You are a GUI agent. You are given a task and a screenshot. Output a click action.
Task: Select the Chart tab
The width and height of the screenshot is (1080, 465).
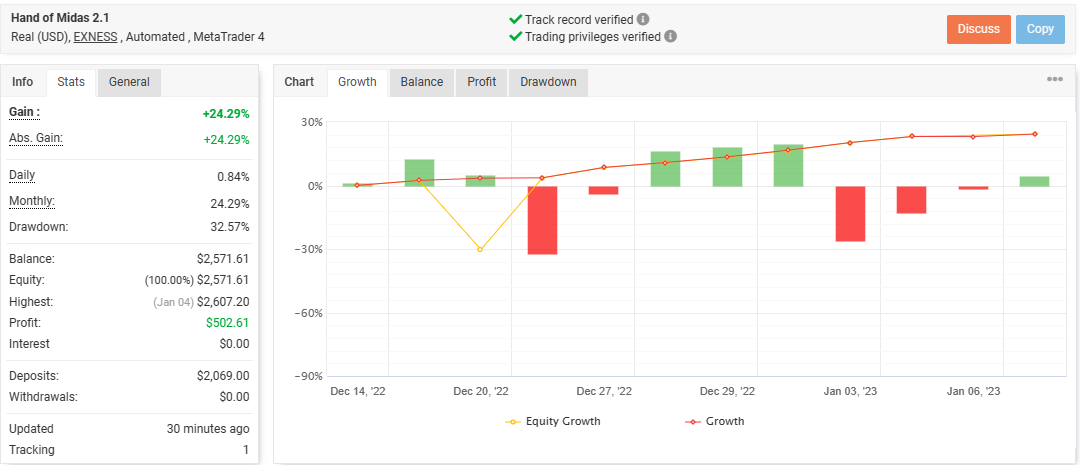pos(299,82)
